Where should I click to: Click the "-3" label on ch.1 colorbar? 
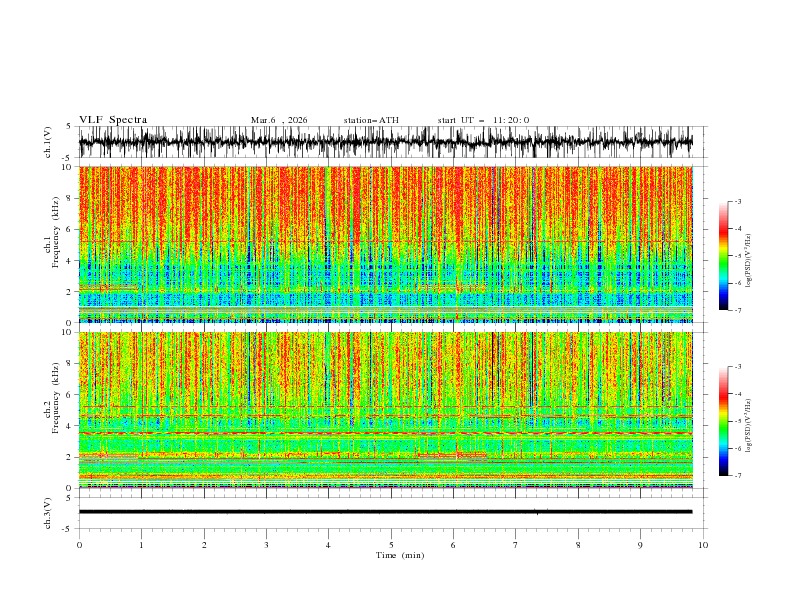[738, 201]
